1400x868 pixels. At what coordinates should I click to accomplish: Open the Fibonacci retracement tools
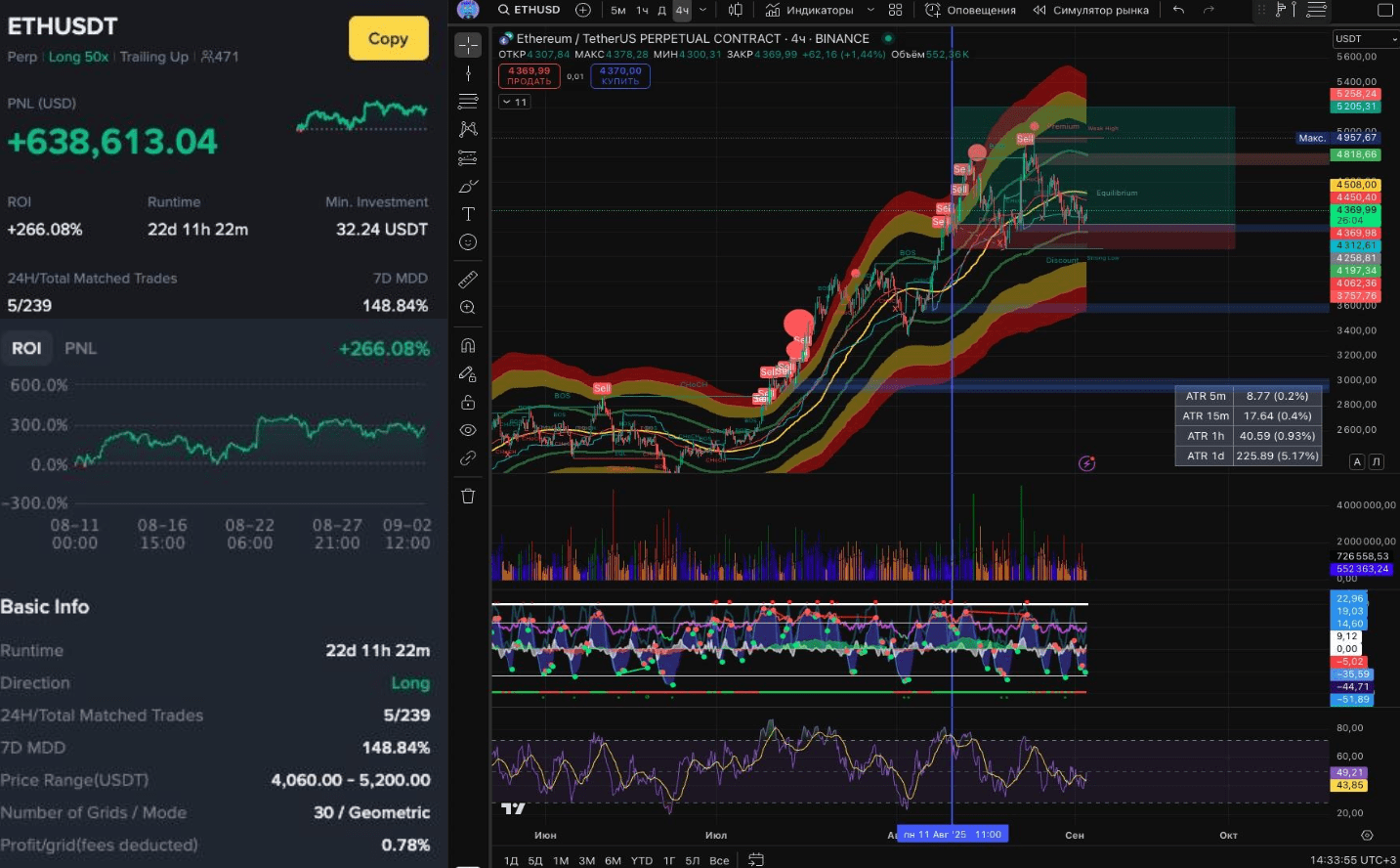[468, 101]
